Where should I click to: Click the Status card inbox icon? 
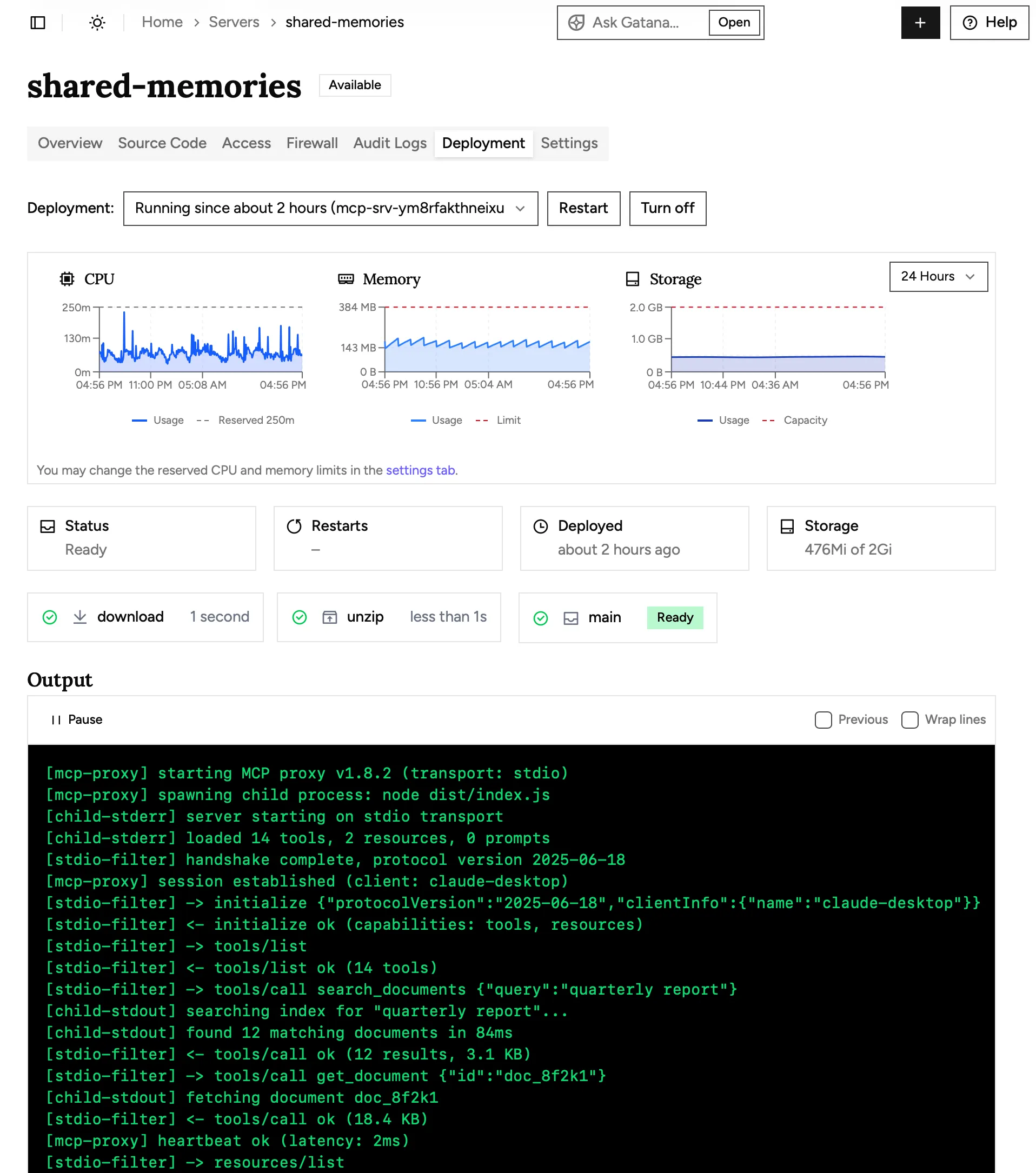[48, 525]
